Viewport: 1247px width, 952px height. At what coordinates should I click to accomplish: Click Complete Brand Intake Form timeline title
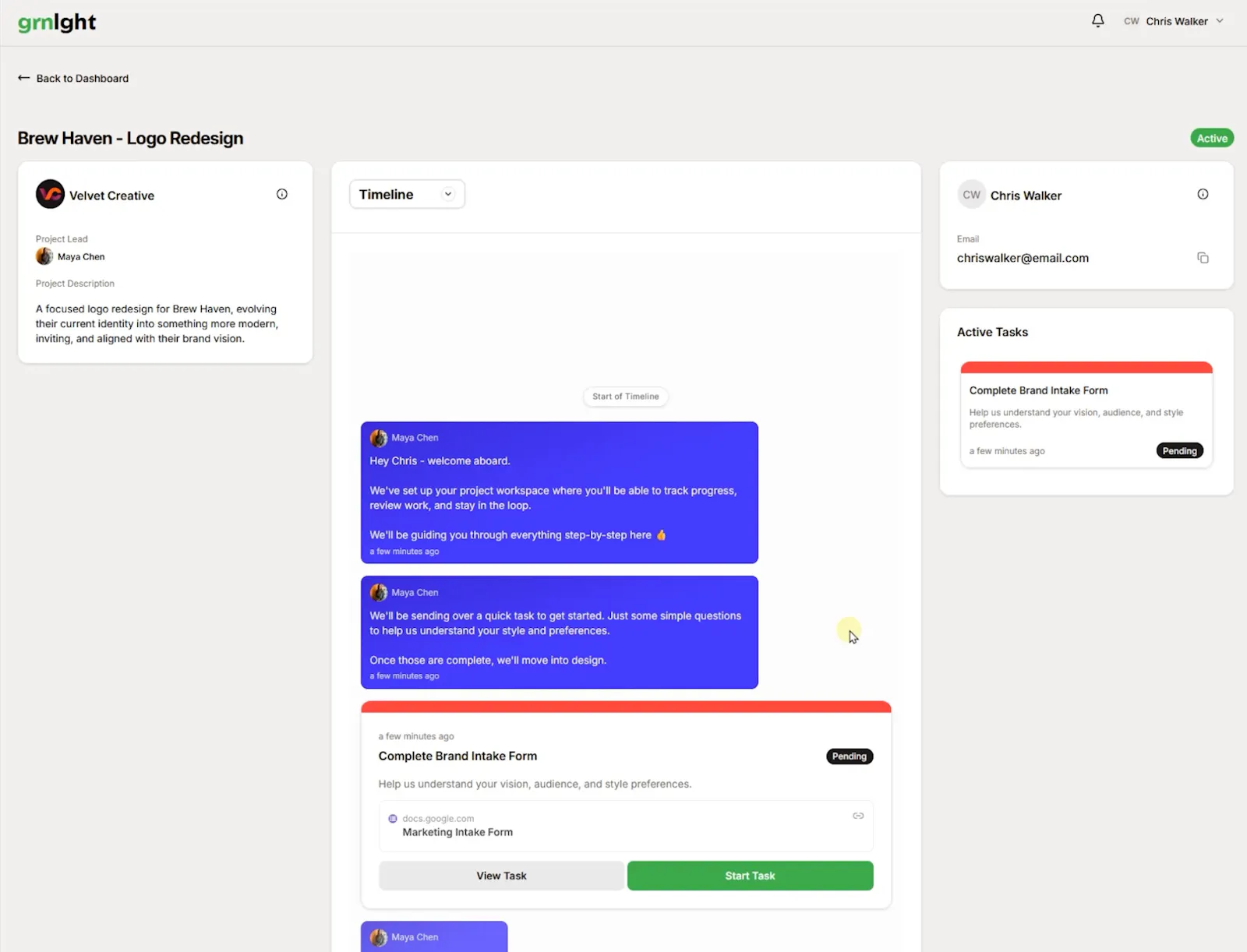pyautogui.click(x=457, y=756)
